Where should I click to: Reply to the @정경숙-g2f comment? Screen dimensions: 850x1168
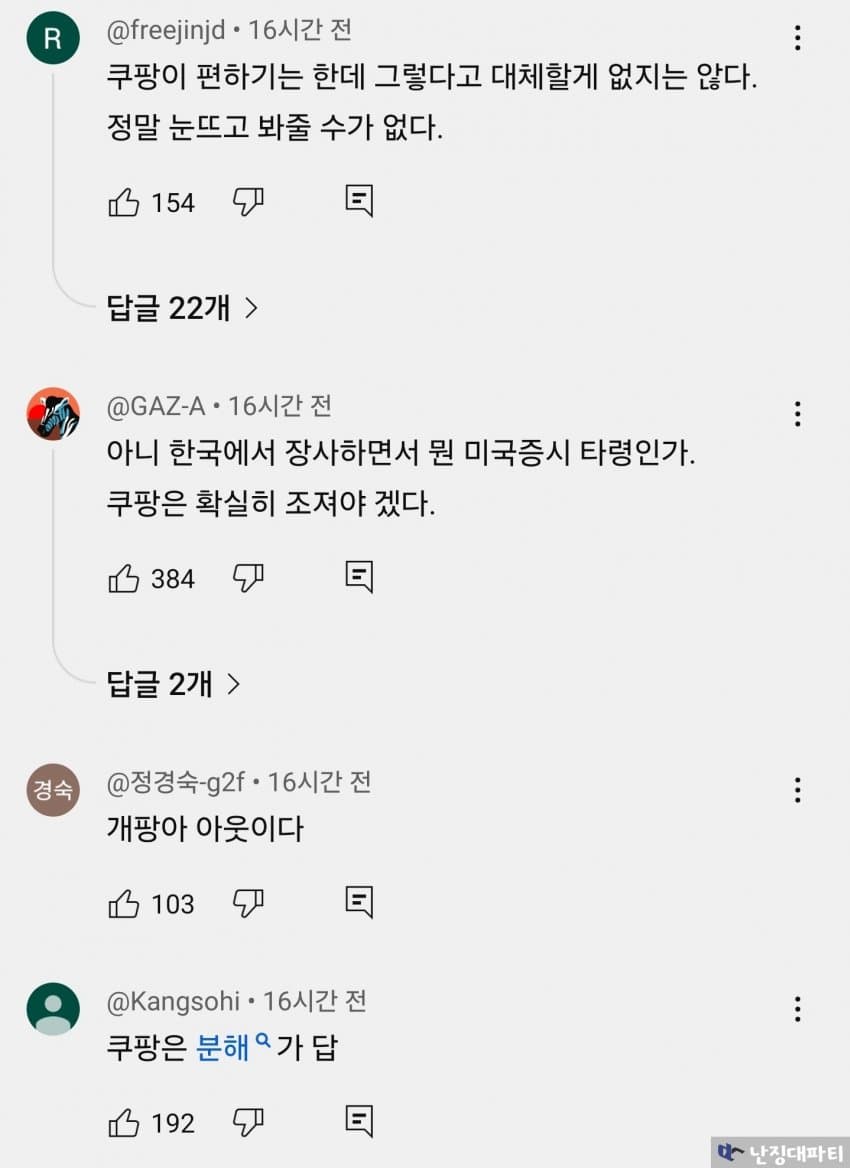point(359,902)
